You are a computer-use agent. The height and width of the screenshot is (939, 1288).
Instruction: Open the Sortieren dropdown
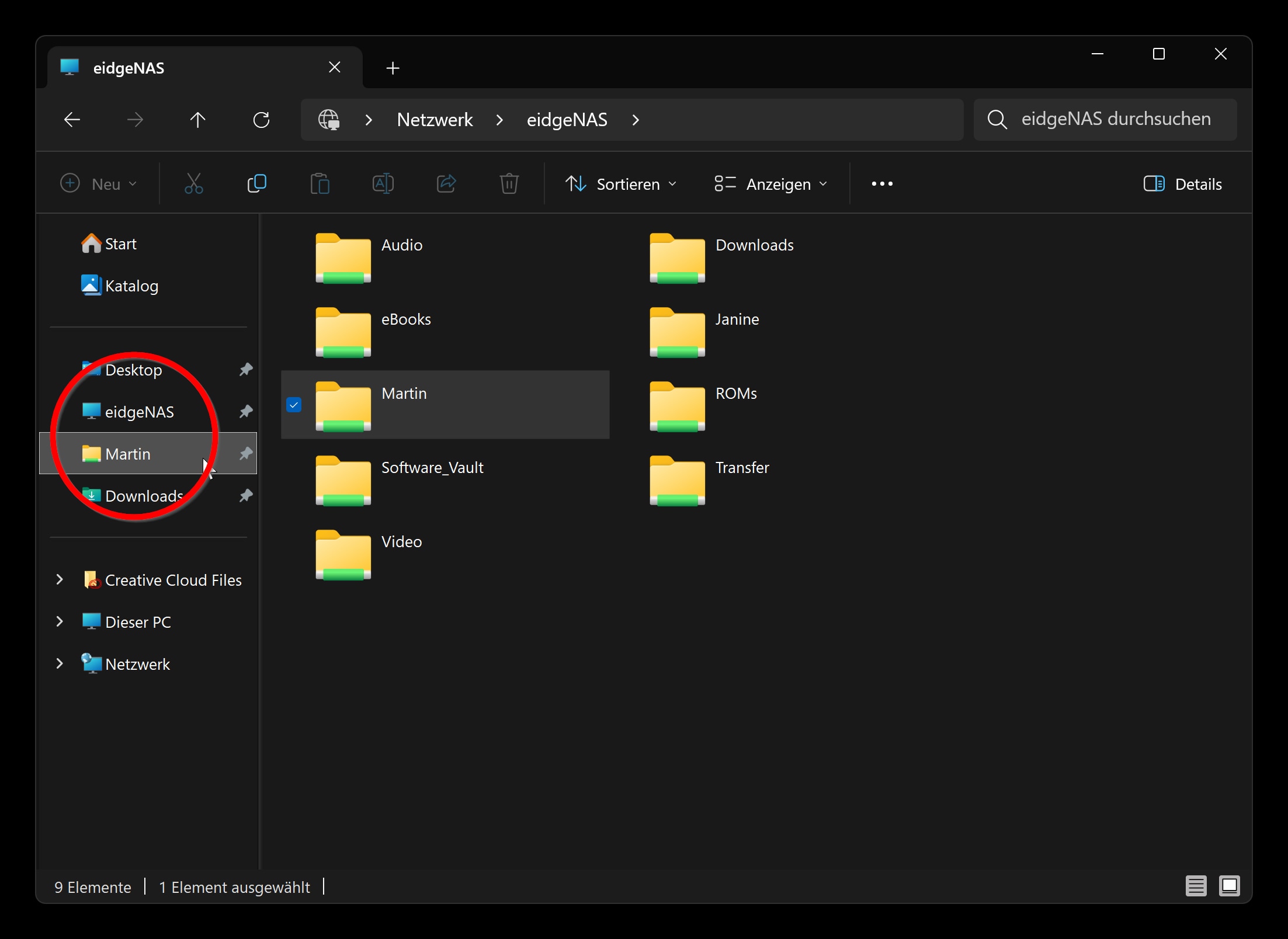pyautogui.click(x=621, y=184)
